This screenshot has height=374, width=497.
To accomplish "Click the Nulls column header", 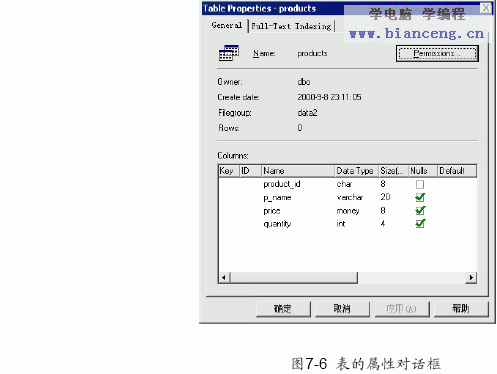I will (x=423, y=171).
